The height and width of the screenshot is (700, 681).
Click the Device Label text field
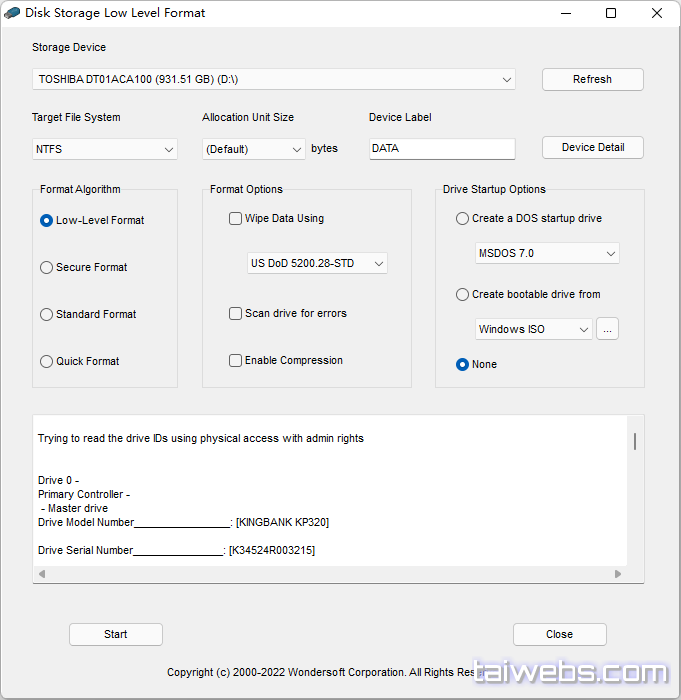(x=442, y=149)
